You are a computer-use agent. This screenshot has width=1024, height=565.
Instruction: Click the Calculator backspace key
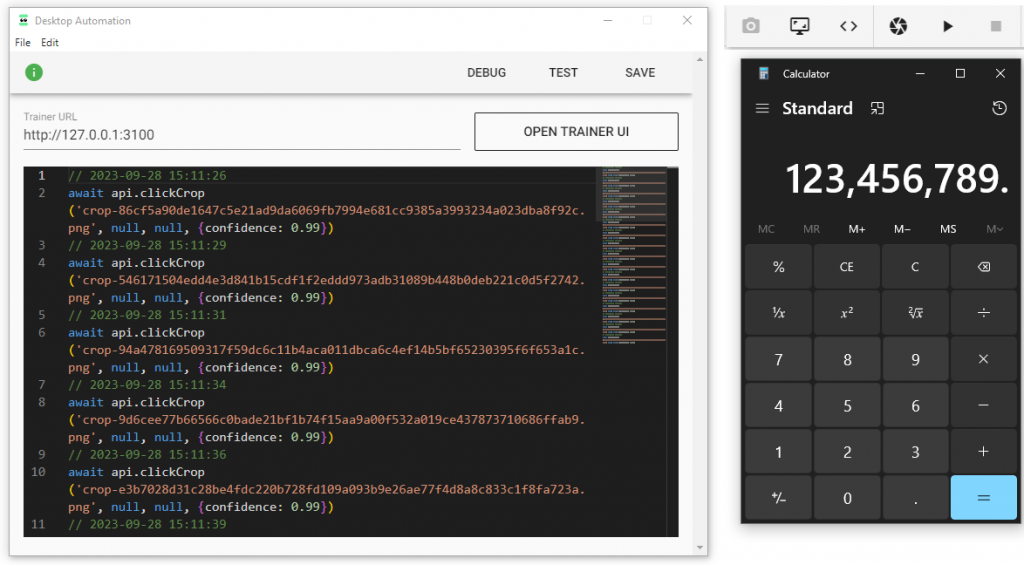(984, 266)
